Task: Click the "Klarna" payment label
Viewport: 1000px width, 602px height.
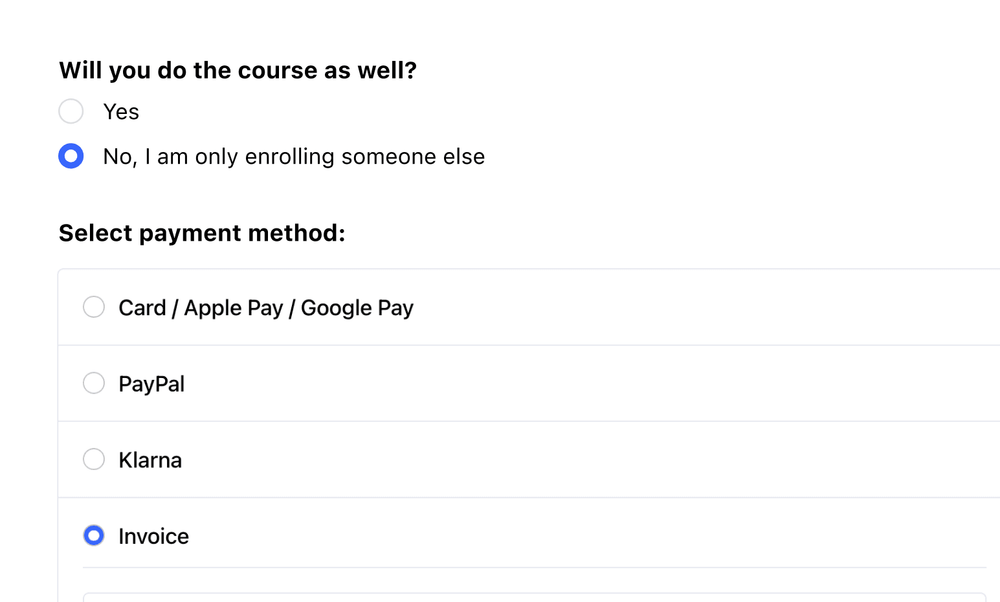Action: (150, 460)
